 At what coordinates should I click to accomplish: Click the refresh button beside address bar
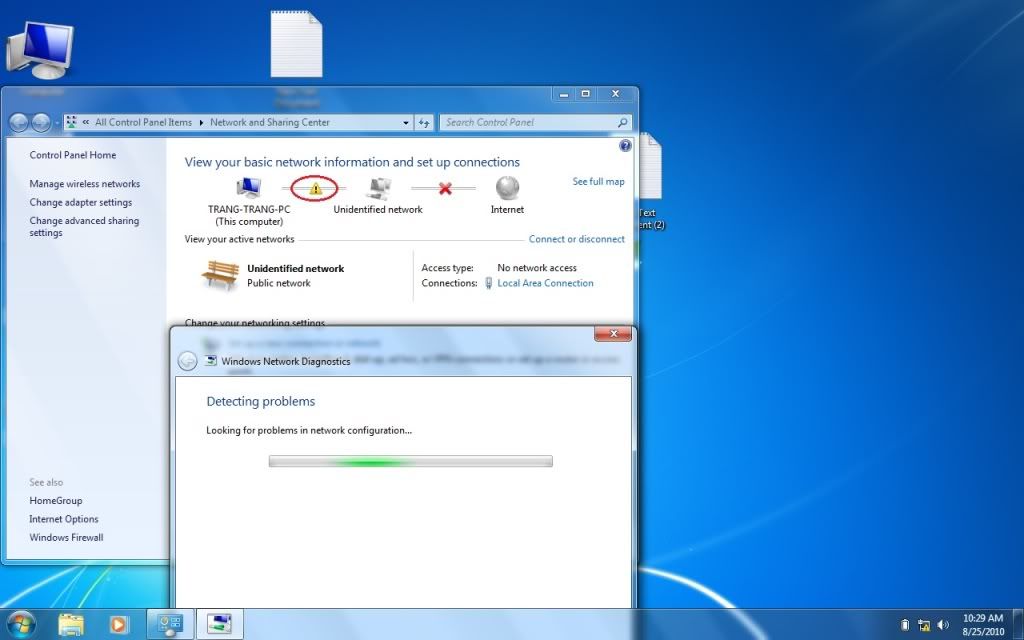click(x=424, y=122)
